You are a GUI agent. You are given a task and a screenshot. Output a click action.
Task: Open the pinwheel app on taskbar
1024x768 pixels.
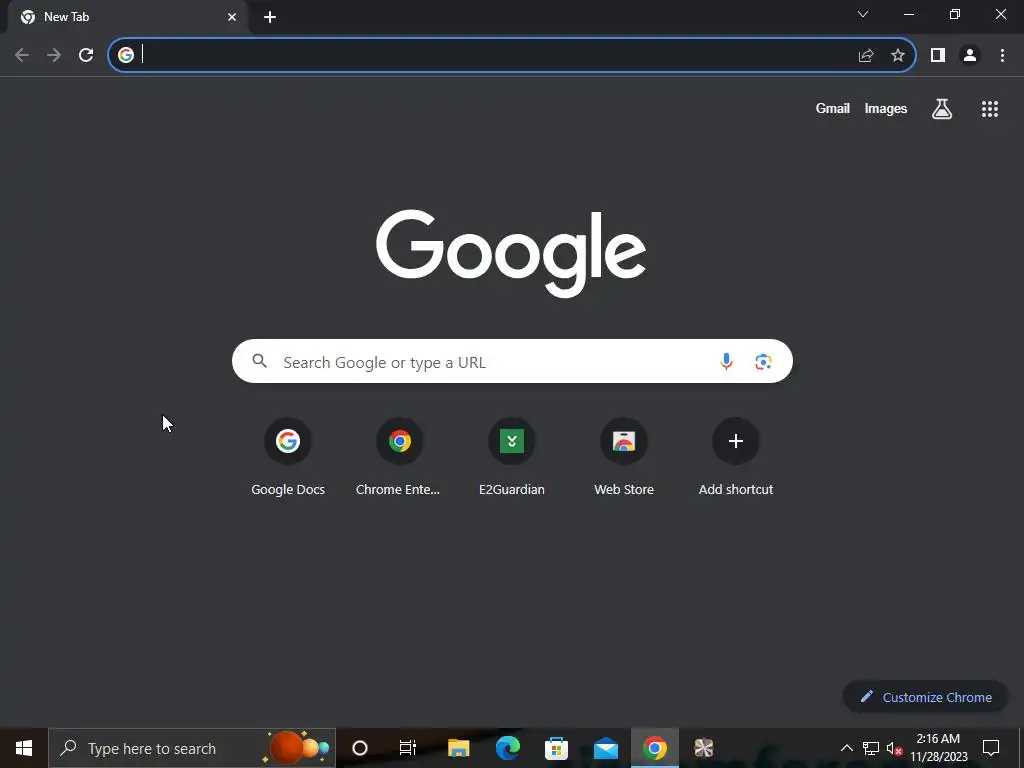(x=703, y=748)
